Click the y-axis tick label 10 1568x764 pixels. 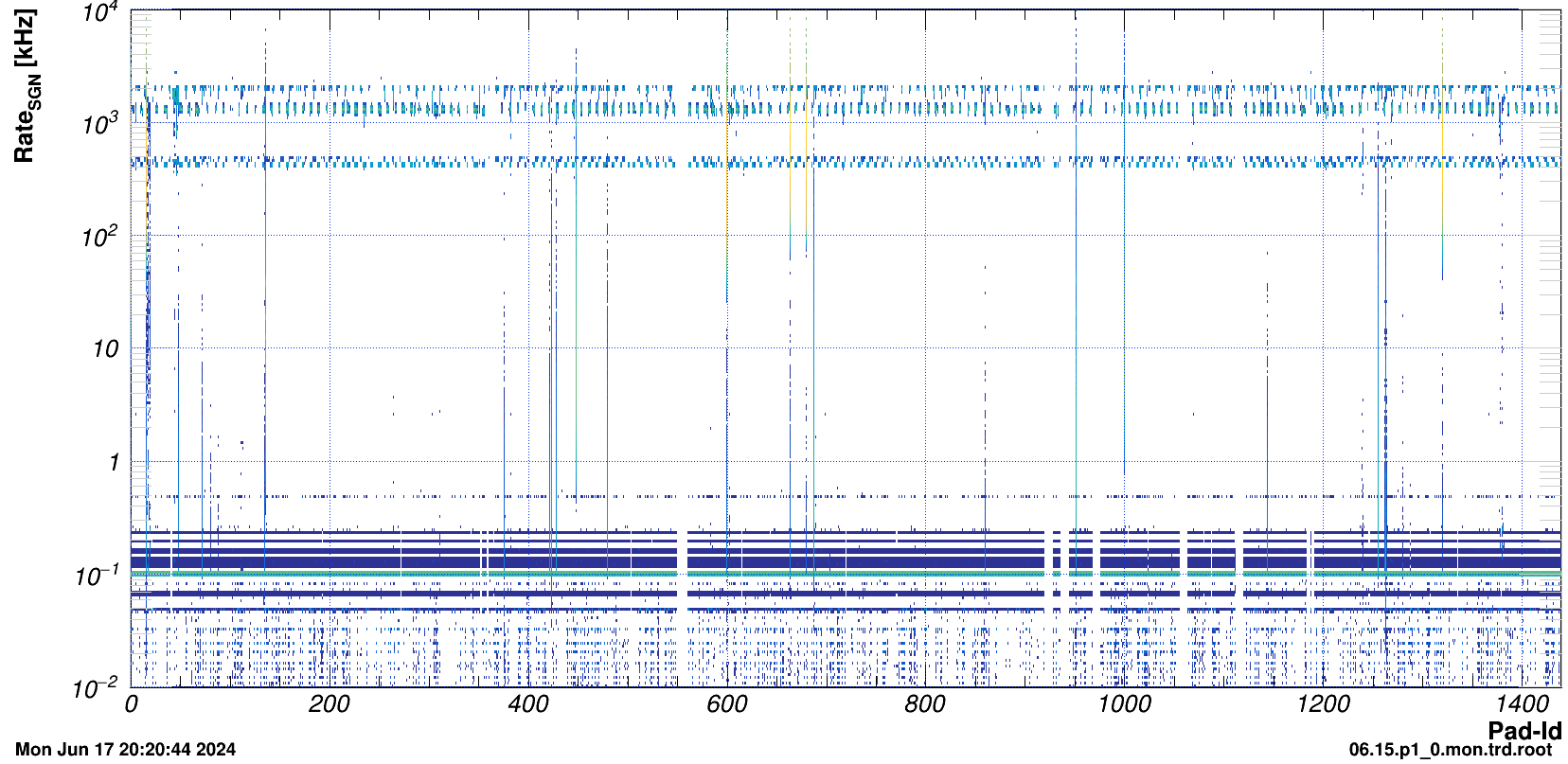105,349
